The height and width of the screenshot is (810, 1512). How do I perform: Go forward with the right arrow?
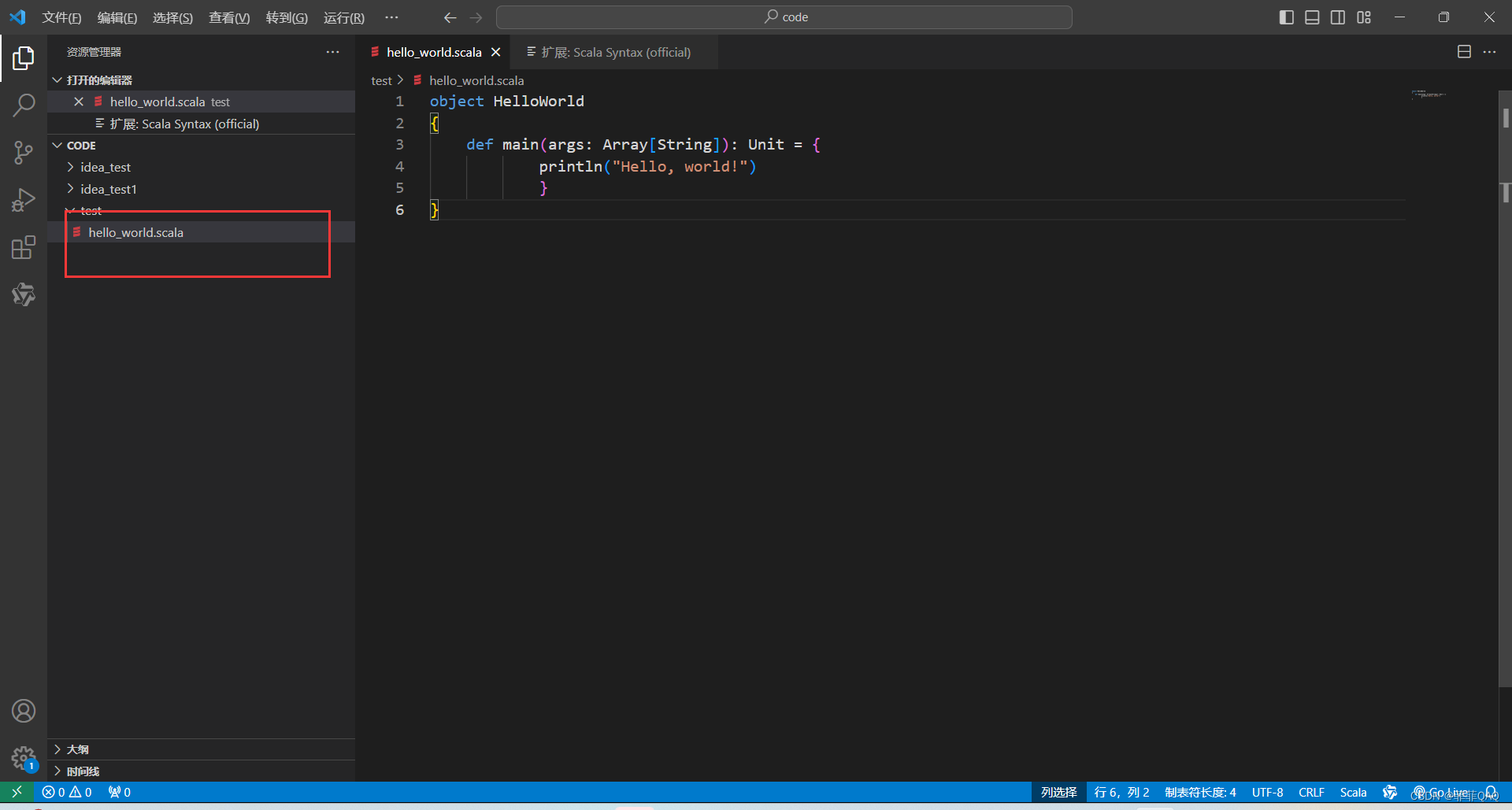[476, 17]
